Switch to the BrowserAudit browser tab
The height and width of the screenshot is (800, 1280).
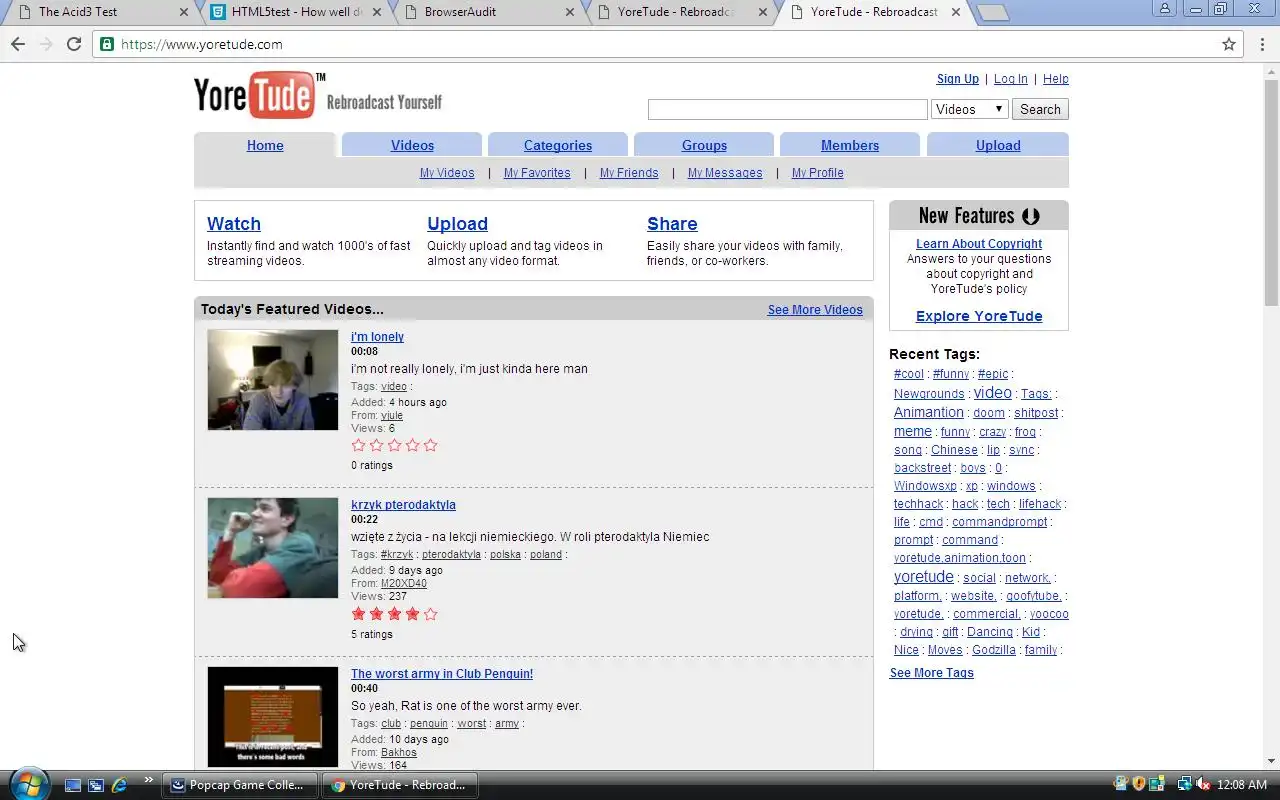point(485,12)
